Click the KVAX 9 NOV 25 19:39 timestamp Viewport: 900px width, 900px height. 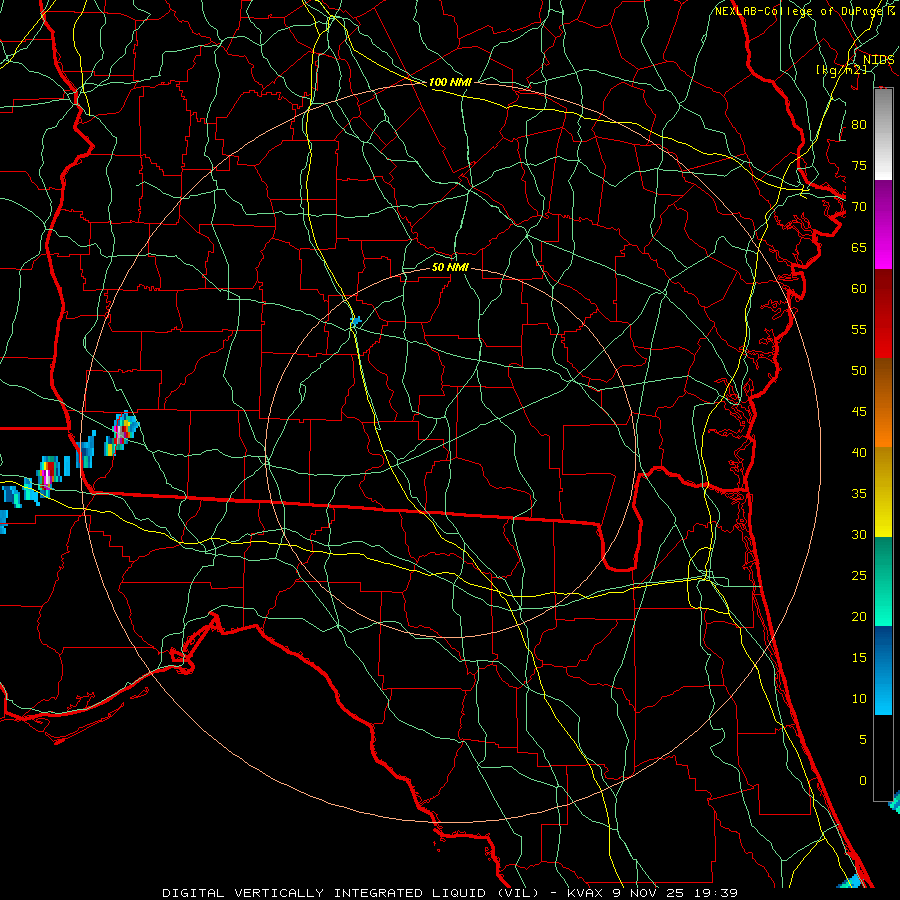click(652, 893)
